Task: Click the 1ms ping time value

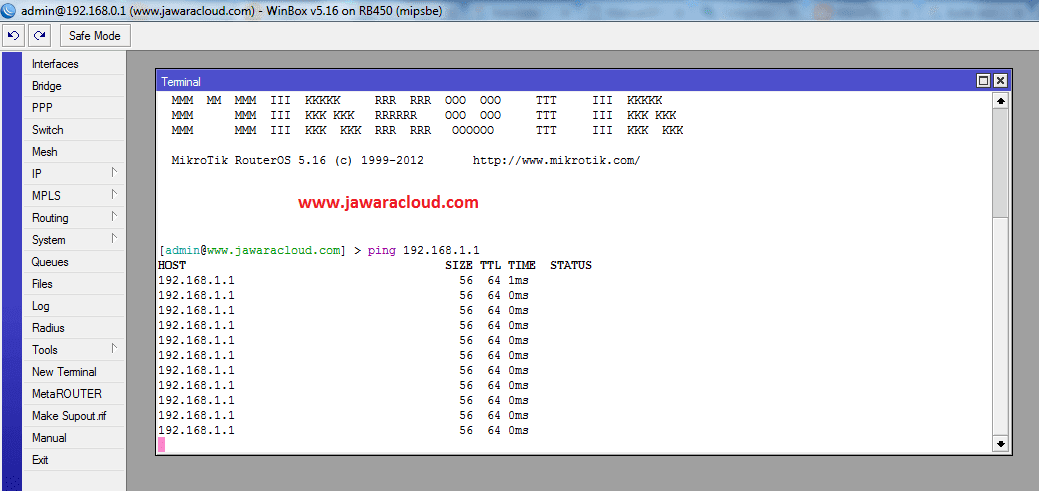Action: (518, 280)
